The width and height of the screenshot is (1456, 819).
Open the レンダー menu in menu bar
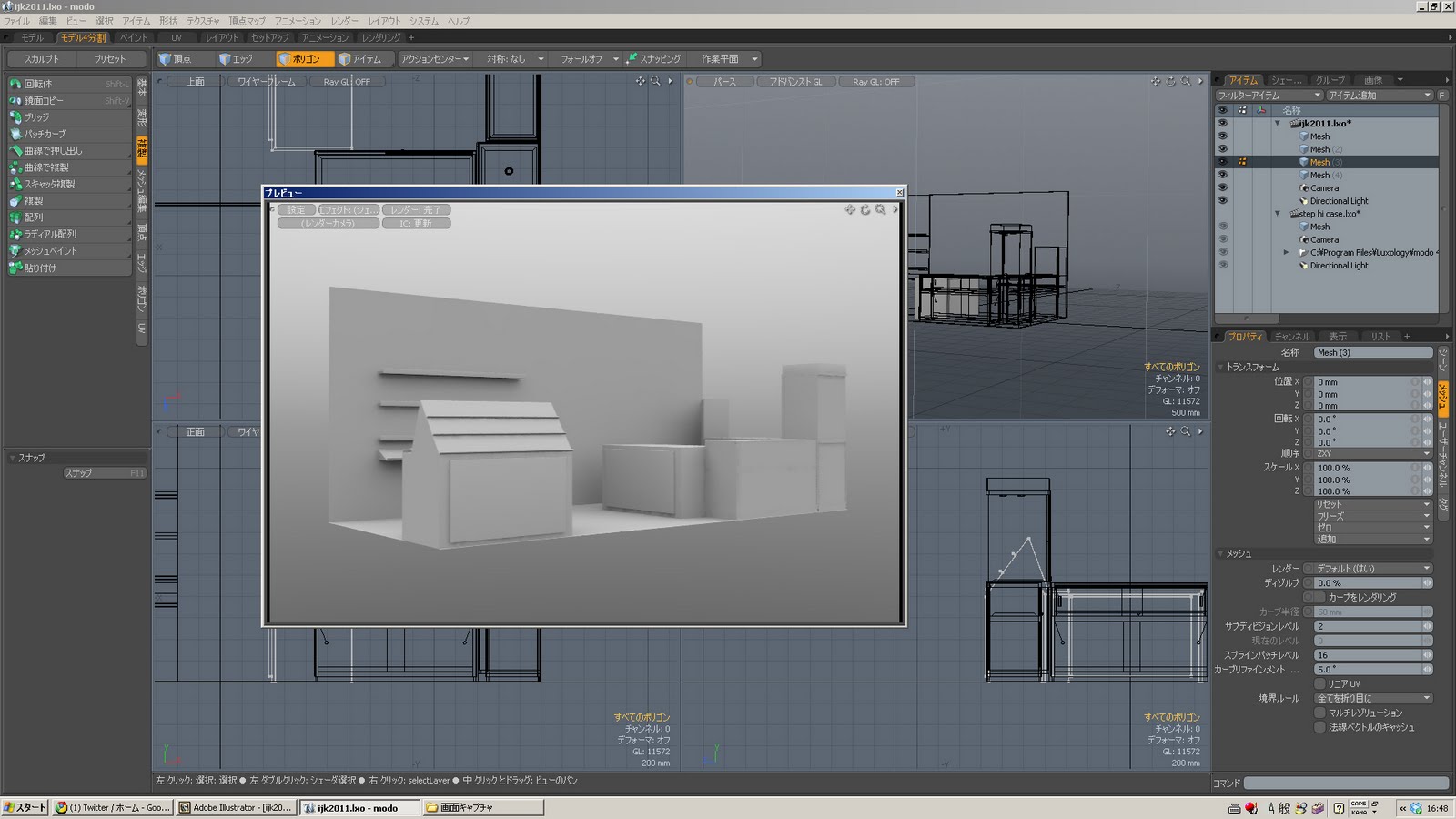344,21
